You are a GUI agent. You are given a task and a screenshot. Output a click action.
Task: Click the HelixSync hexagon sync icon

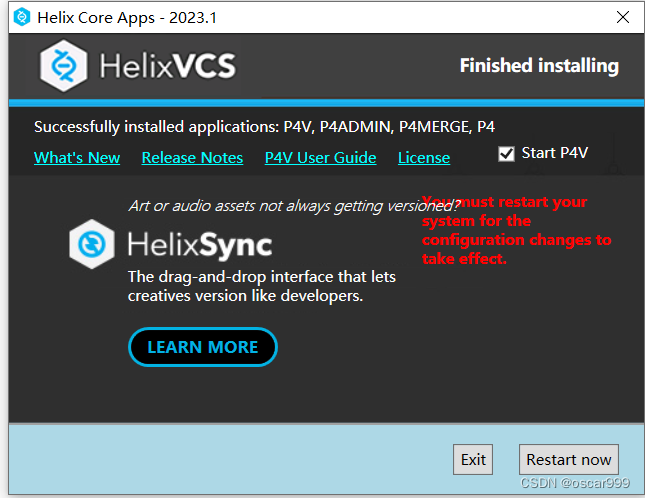coord(92,244)
